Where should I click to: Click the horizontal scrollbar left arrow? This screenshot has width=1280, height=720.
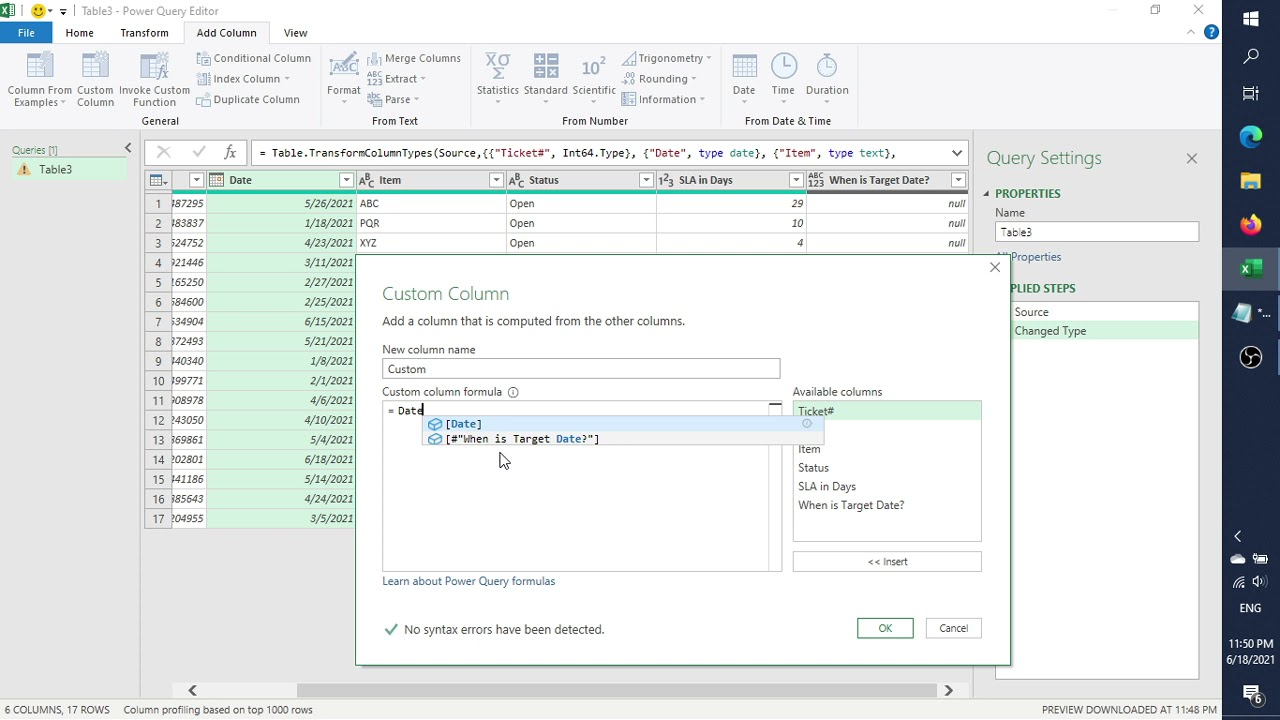point(192,690)
